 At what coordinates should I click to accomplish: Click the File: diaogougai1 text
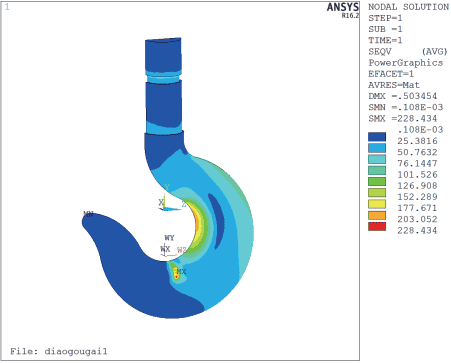(59, 351)
